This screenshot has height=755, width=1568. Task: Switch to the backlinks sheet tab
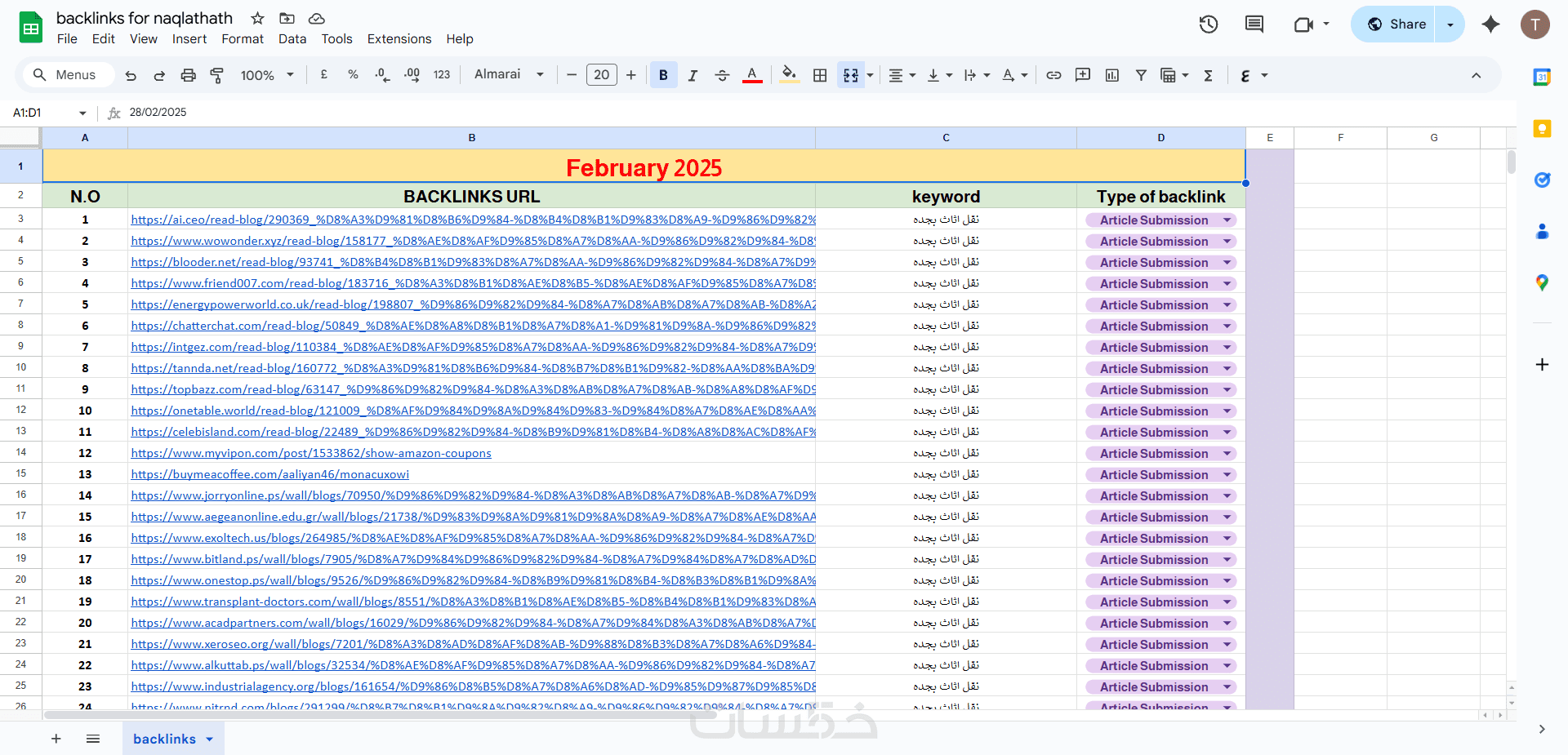(164, 739)
